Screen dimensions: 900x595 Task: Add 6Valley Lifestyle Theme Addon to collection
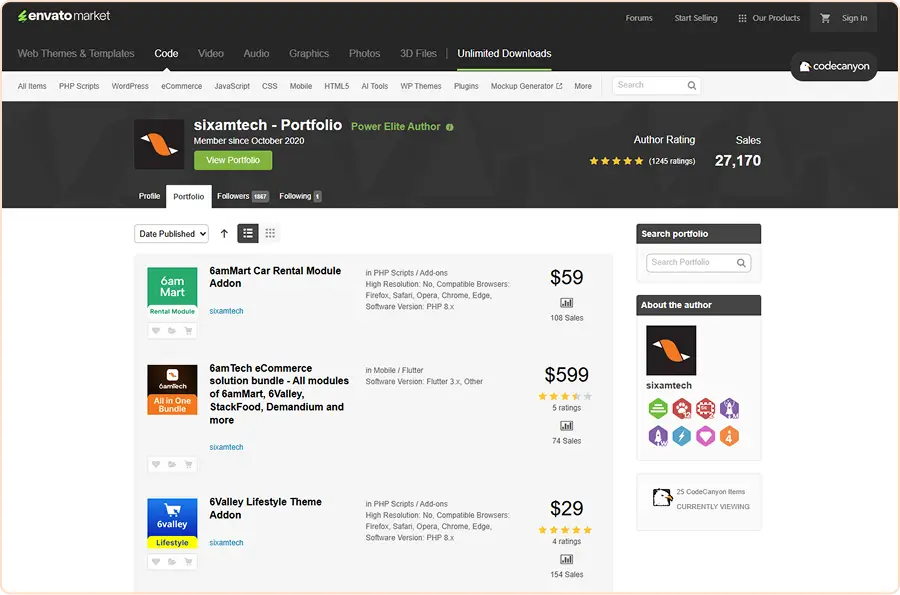coord(172,562)
